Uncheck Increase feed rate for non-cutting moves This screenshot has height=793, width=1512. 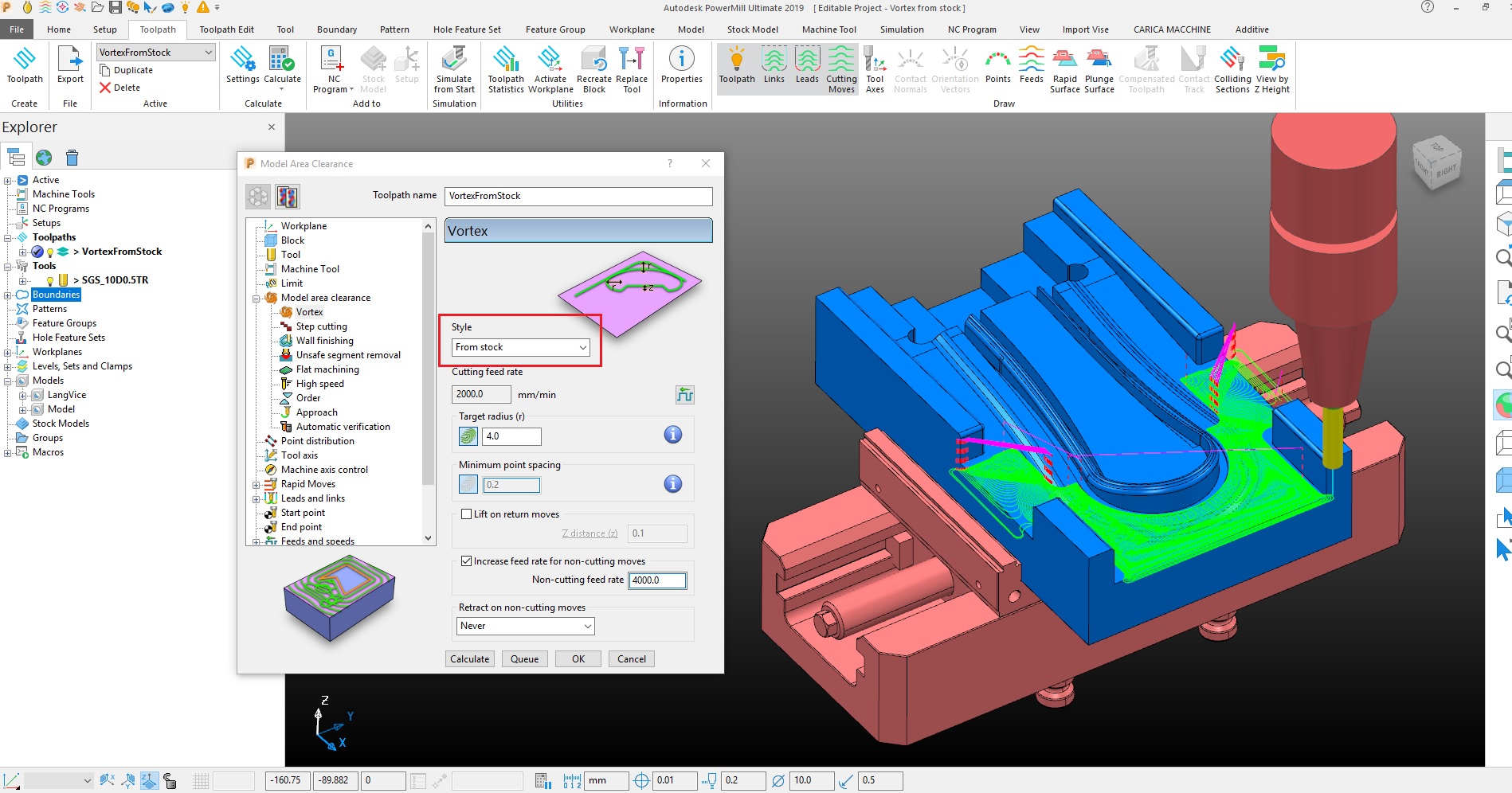point(467,561)
